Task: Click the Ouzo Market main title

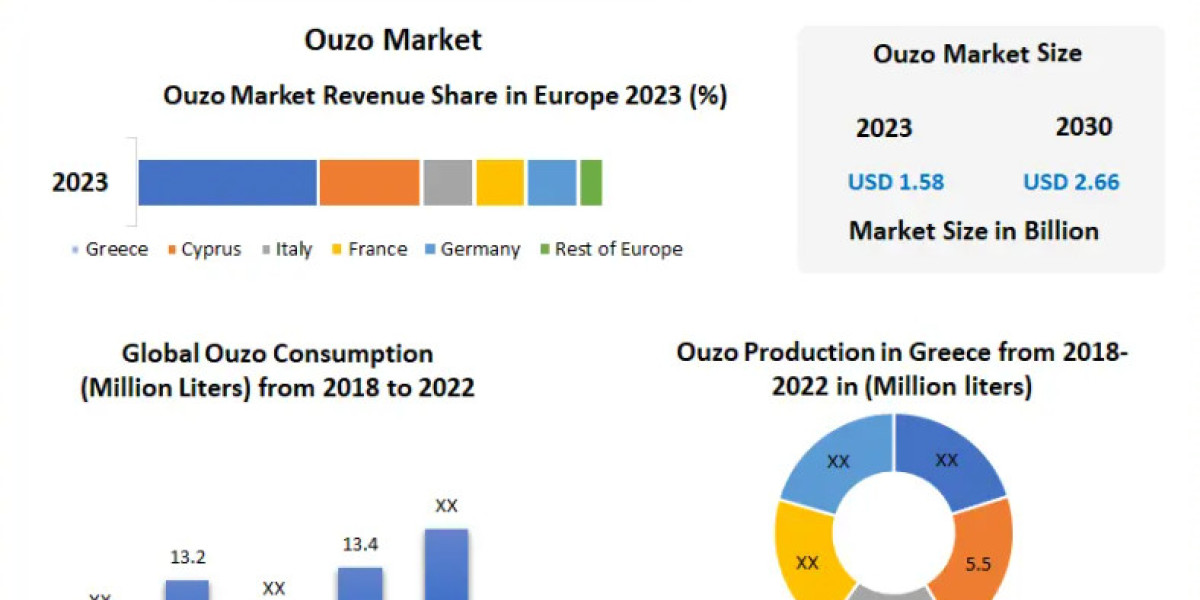Action: click(393, 39)
